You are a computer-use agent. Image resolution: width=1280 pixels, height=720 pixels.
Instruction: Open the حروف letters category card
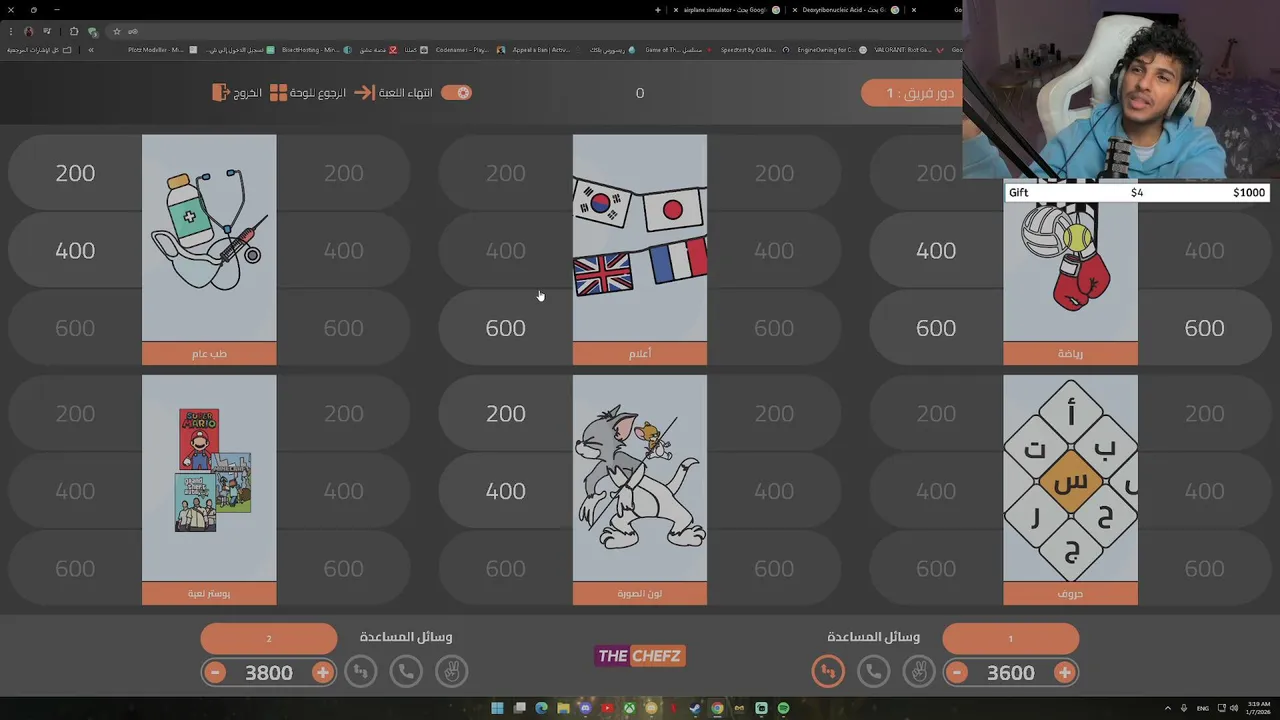pos(1070,490)
